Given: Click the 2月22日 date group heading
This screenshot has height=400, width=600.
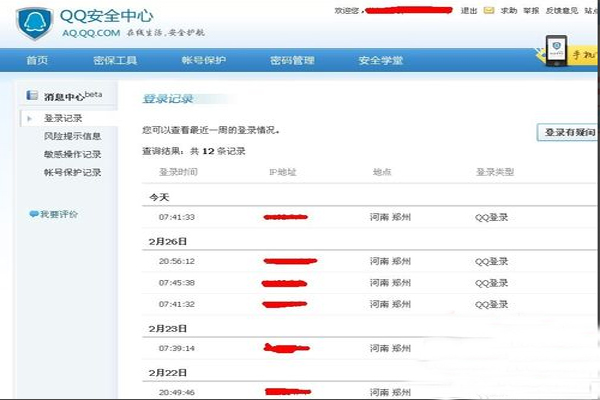Looking at the screenshot, I should pos(168,373).
